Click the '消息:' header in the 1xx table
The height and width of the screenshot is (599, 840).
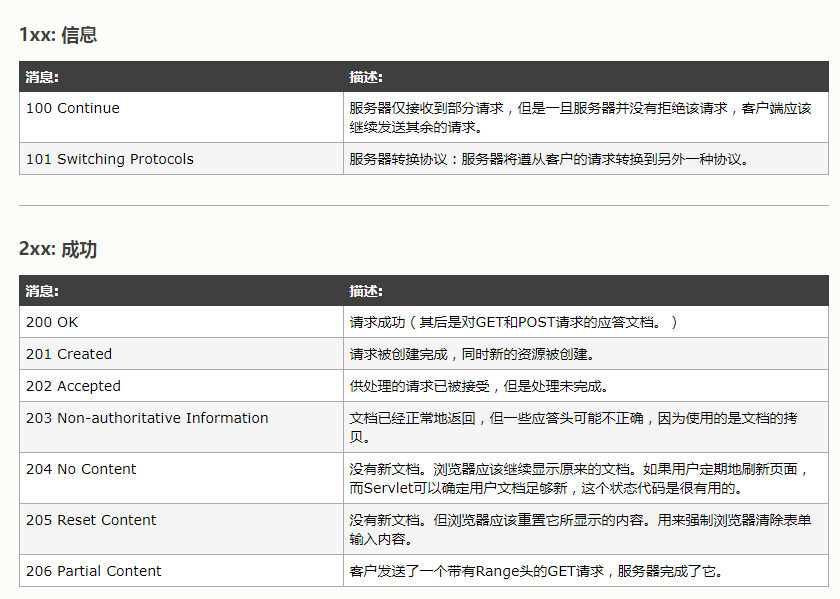pyautogui.click(x=181, y=77)
